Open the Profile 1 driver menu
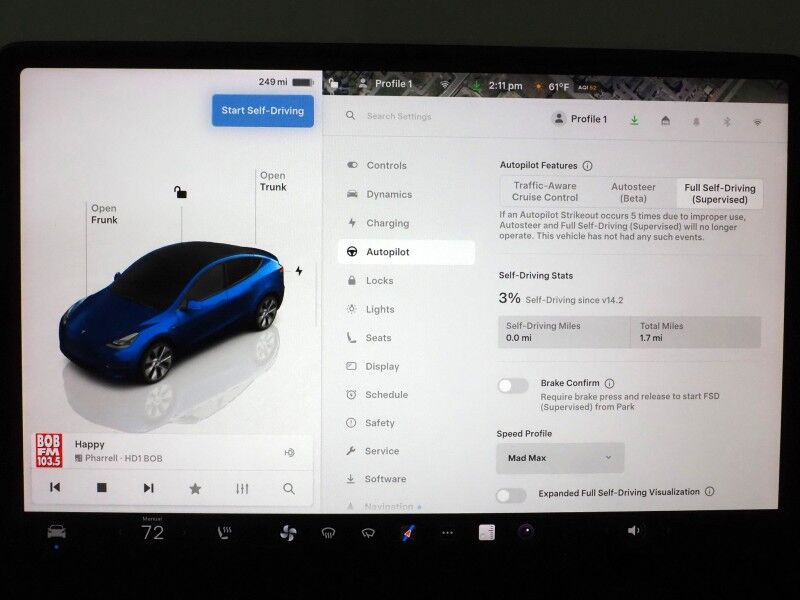This screenshot has height=600, width=800. tap(581, 118)
